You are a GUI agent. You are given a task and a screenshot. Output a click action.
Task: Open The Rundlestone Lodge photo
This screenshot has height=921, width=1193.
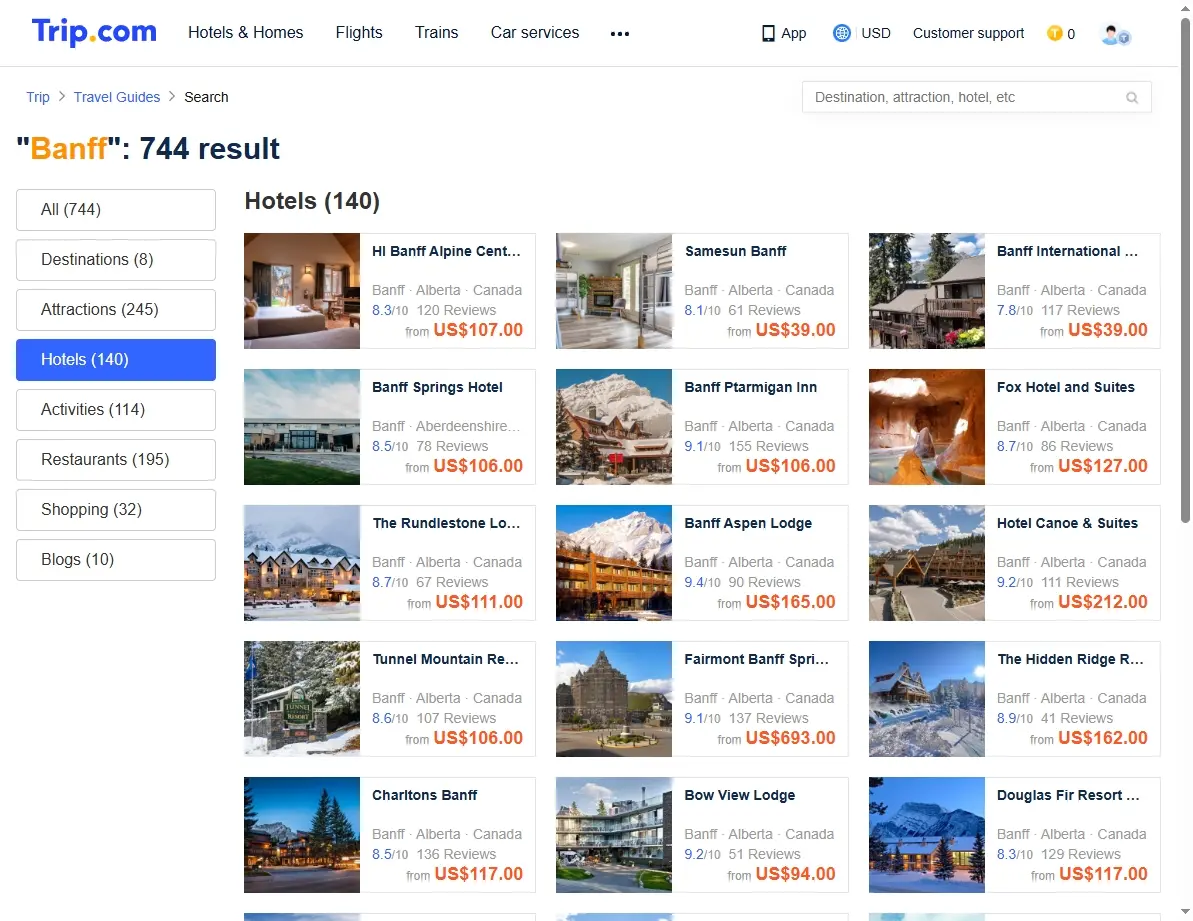pos(302,563)
